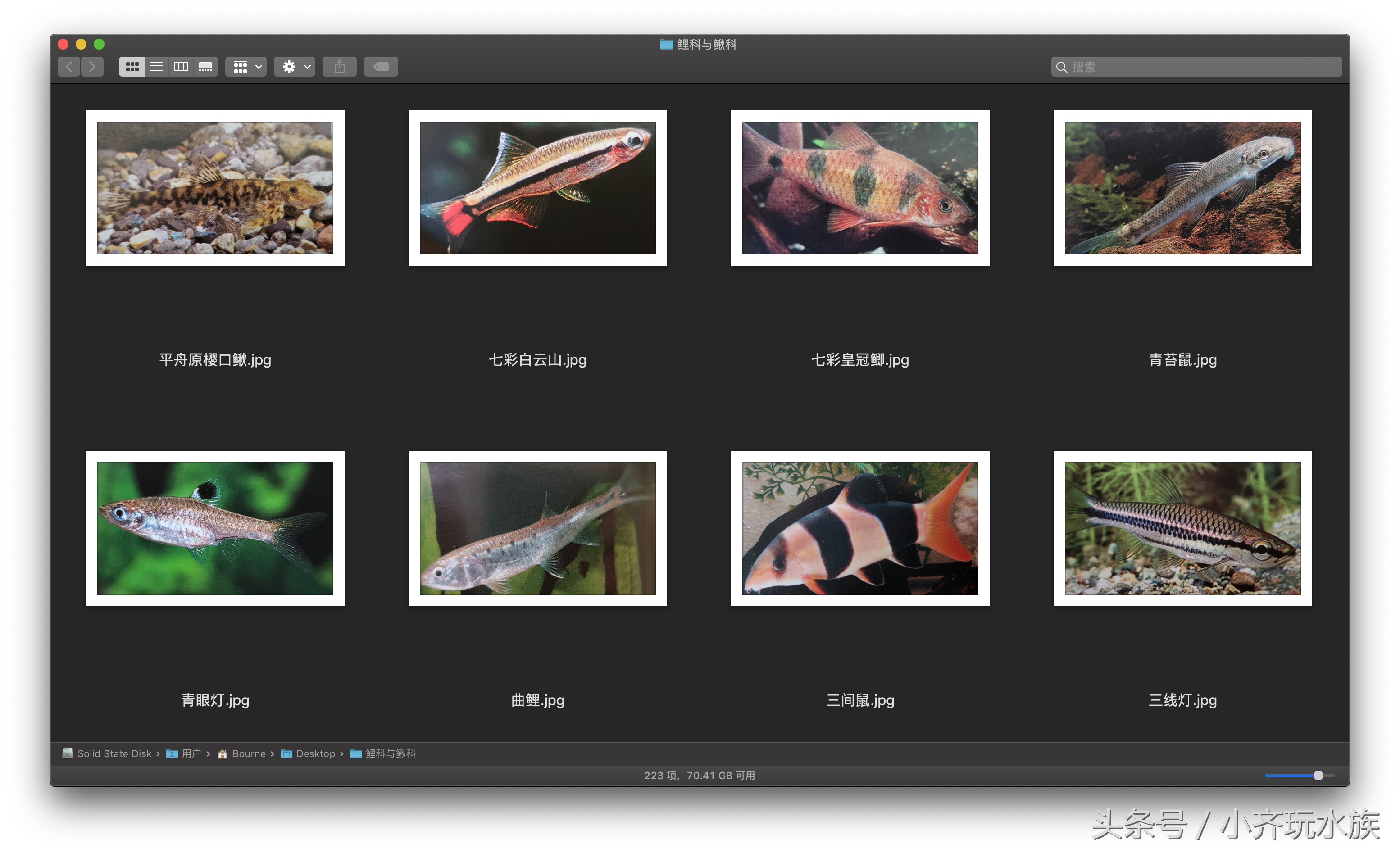1400x853 pixels.
Task: Click the file name 三间鼠.jpg
Action: click(x=860, y=700)
